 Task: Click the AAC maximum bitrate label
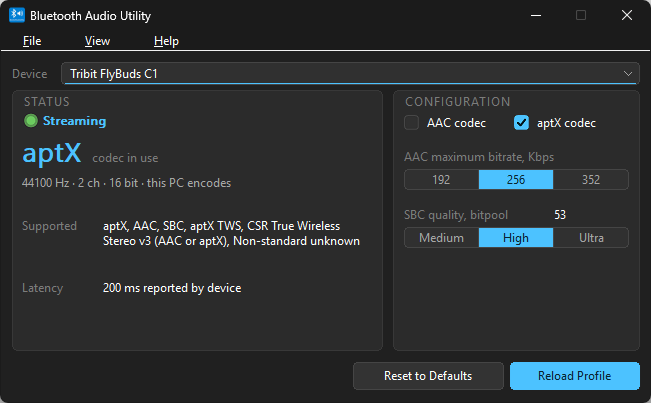tap(479, 157)
